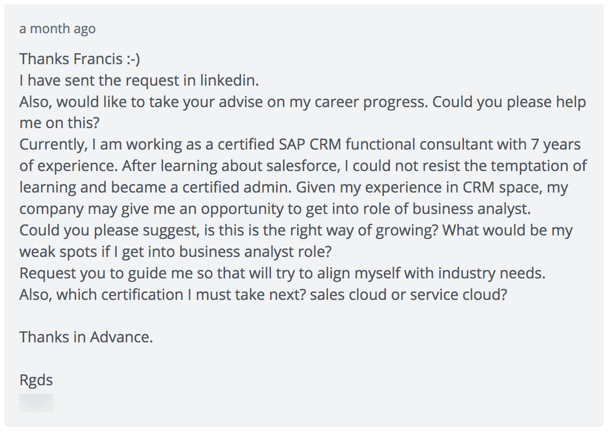Click the line starting "Request you to guide"
Viewport: 611px width, 434px height.
283,273
